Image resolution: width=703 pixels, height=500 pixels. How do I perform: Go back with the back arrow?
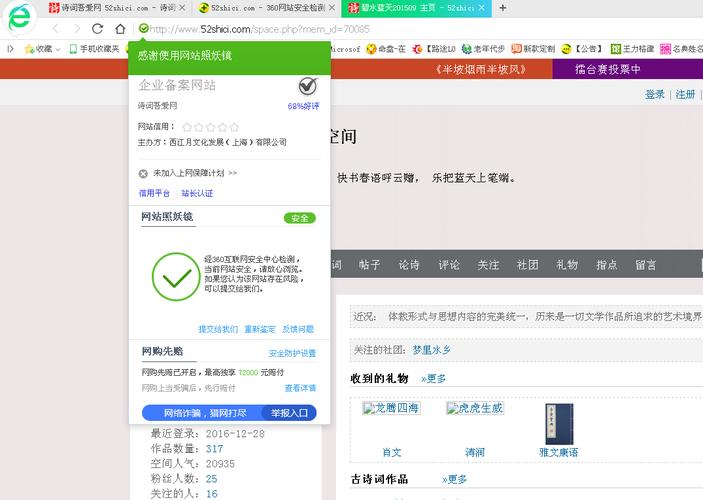pyautogui.click(x=56, y=29)
